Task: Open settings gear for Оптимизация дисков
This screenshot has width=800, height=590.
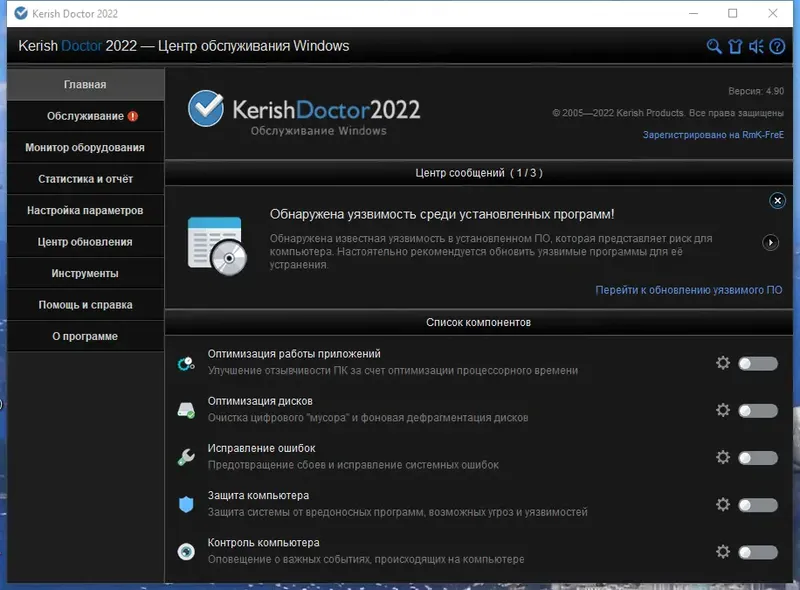Action: pyautogui.click(x=723, y=410)
